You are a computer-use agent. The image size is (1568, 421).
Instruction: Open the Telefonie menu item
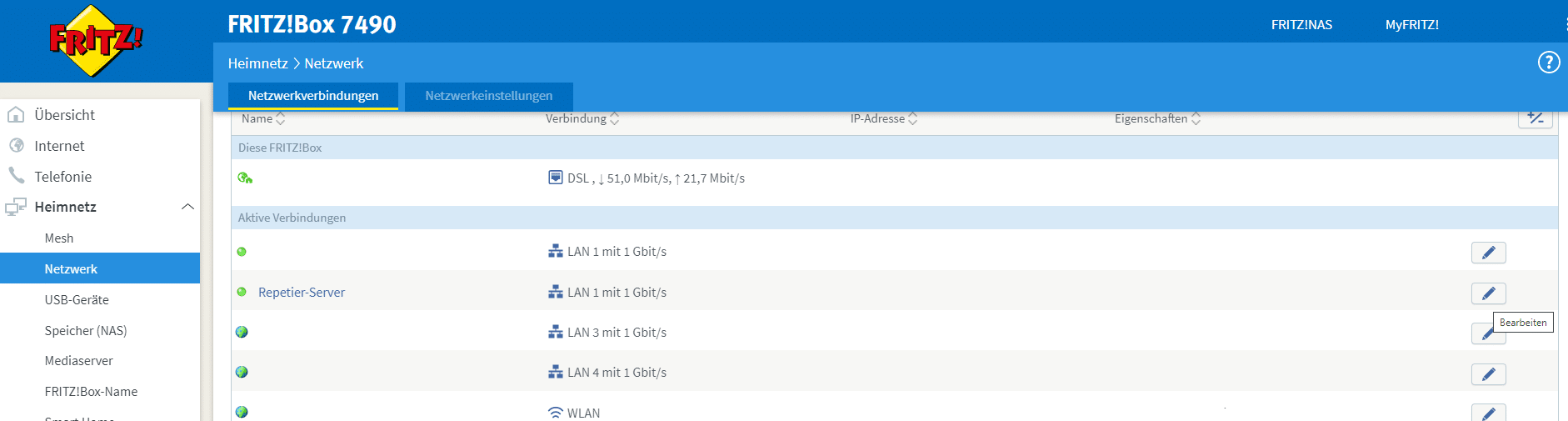tap(62, 177)
